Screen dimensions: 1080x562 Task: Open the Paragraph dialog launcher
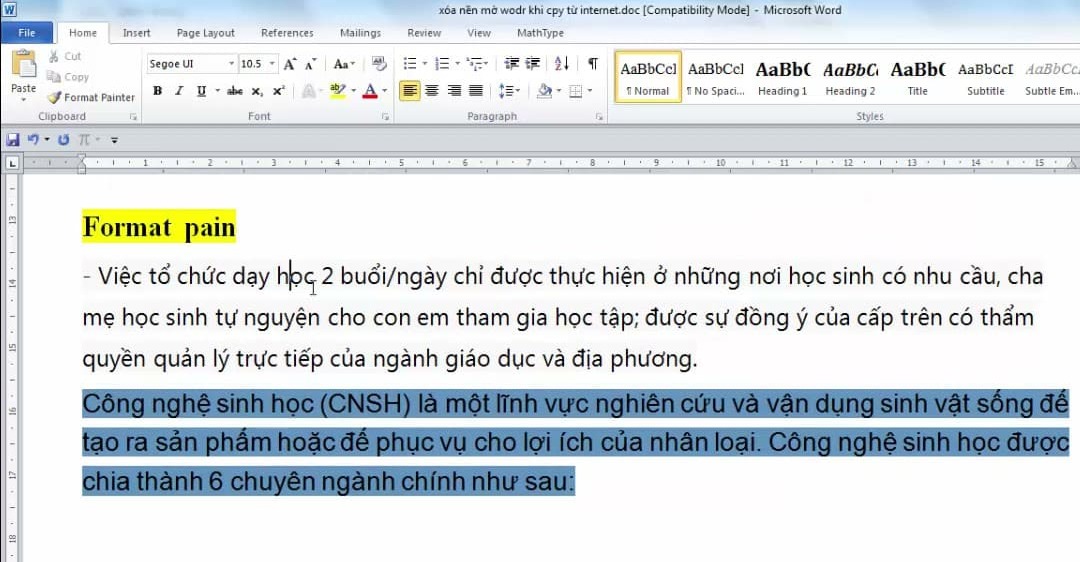[599, 117]
